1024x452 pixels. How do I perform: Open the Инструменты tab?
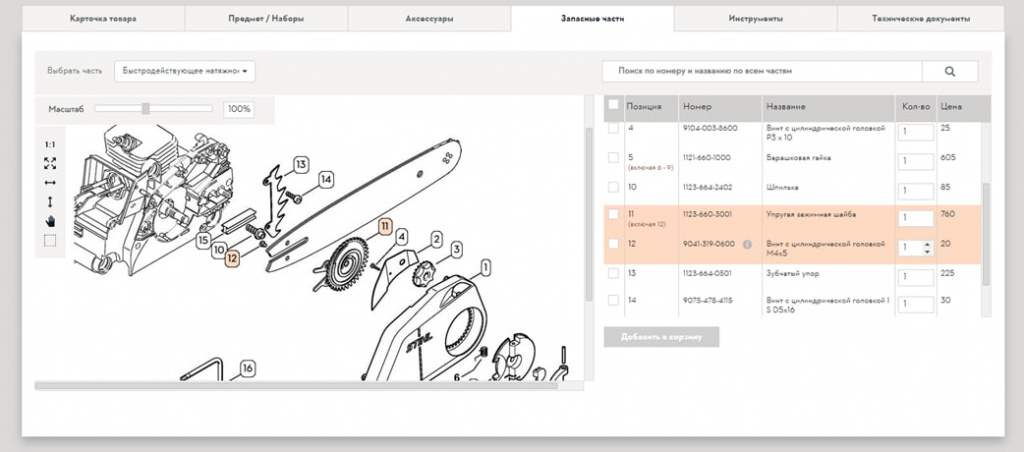[x=756, y=19]
